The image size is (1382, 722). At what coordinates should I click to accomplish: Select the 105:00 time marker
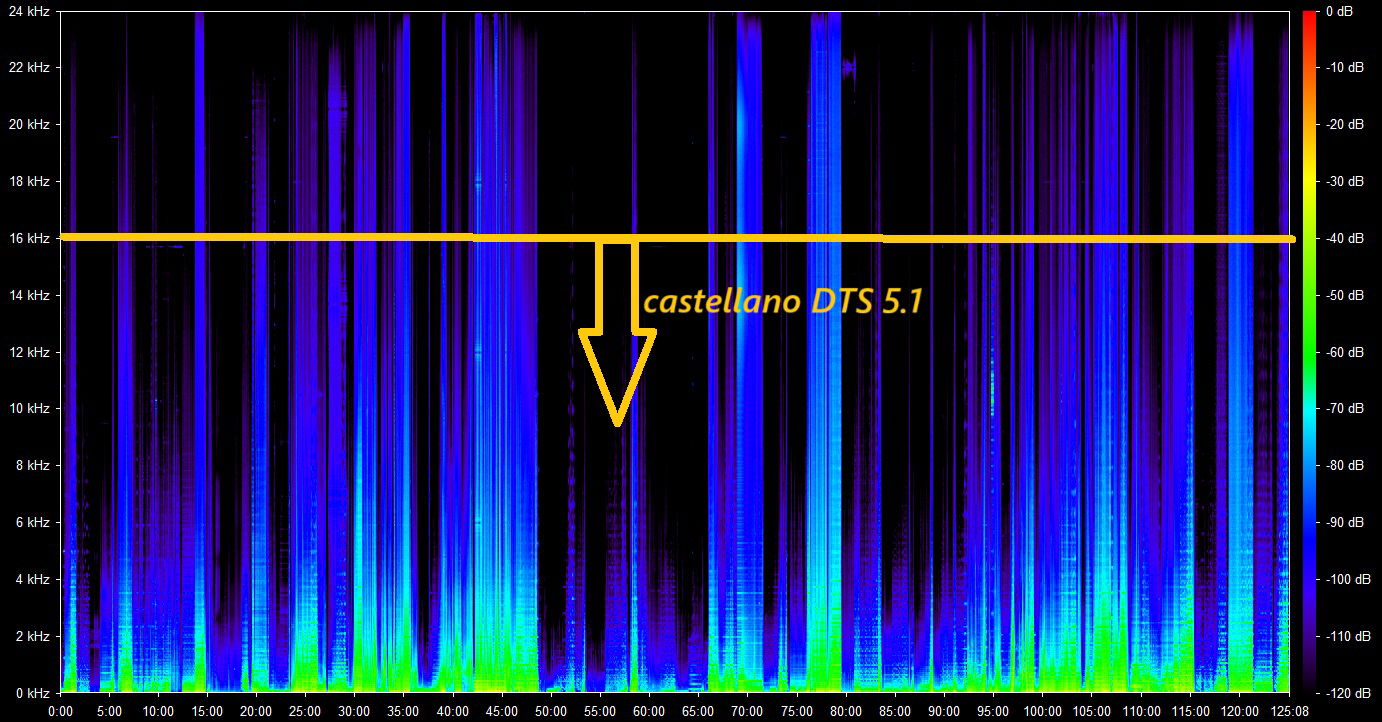1091,711
